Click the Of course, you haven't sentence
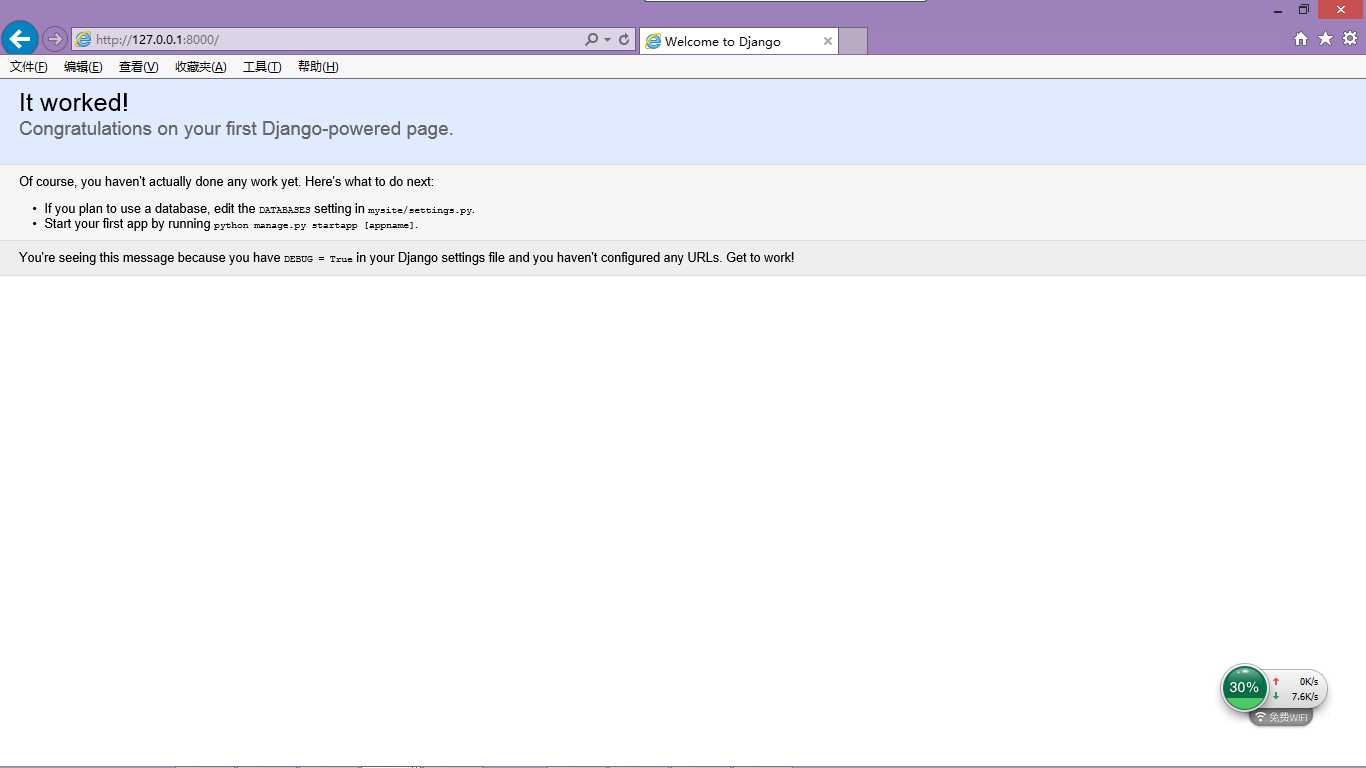Image resolution: width=1366 pixels, height=768 pixels. (x=227, y=182)
